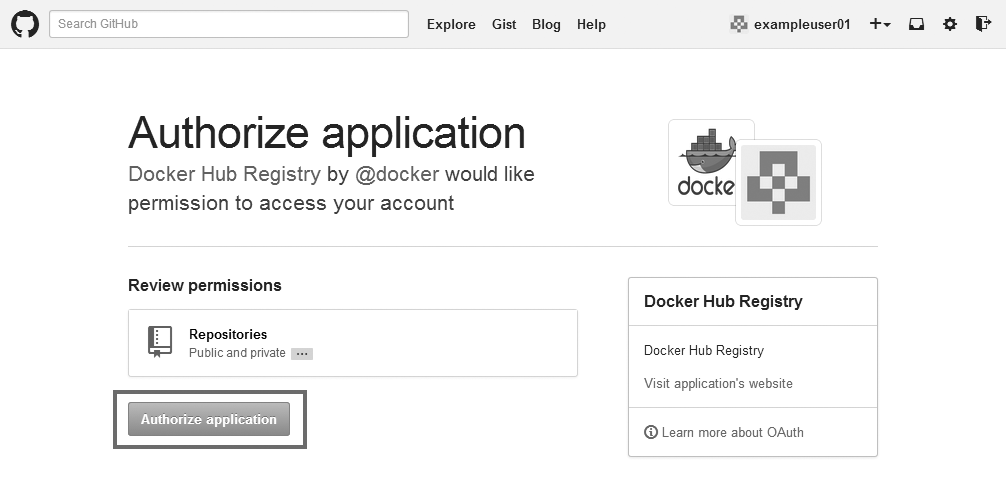Image resolution: width=1006 pixels, height=482 pixels.
Task: Expand the repositories permission ellipsis details
Action: click(x=302, y=354)
